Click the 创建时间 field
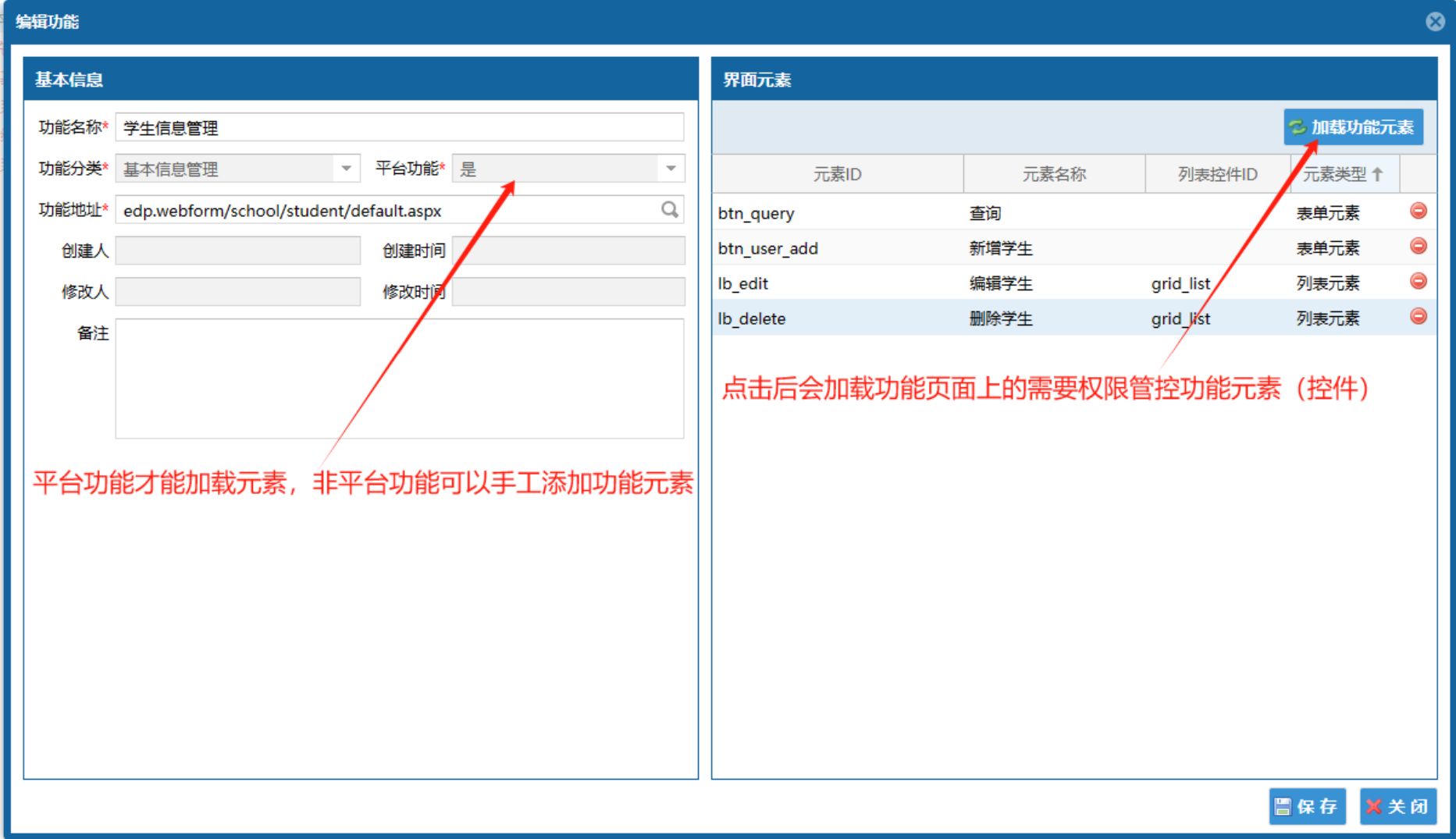The height and width of the screenshot is (839, 1456). [568, 251]
